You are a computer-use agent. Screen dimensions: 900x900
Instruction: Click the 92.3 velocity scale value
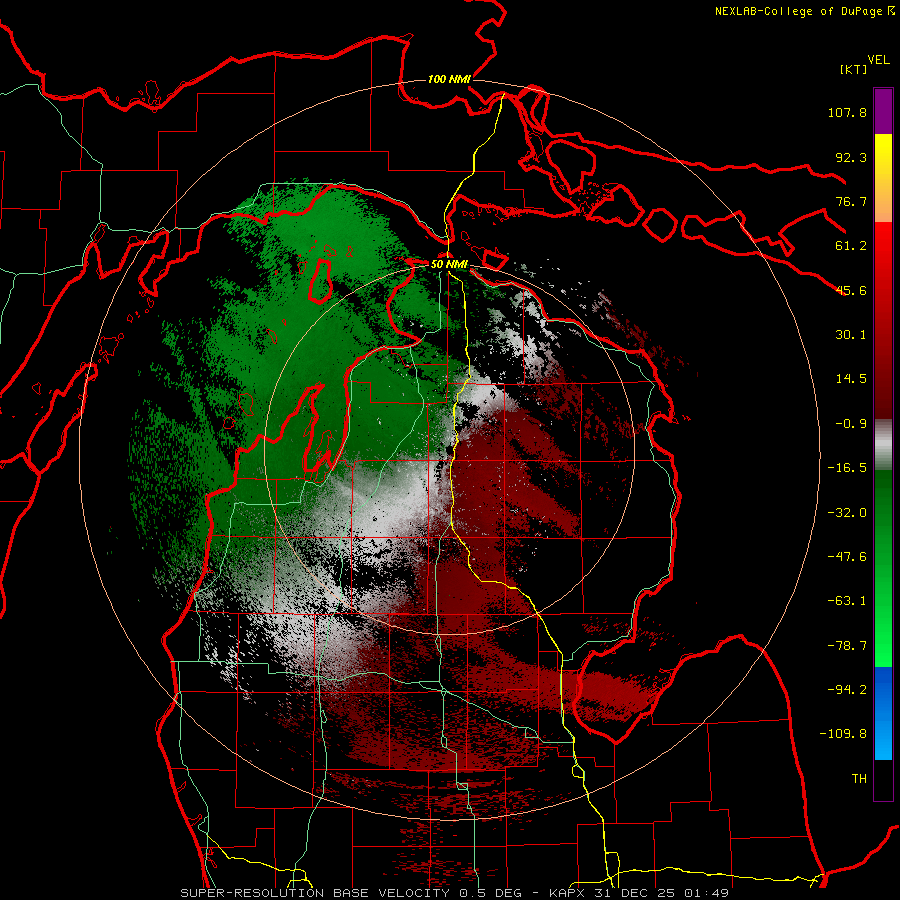pos(851,157)
